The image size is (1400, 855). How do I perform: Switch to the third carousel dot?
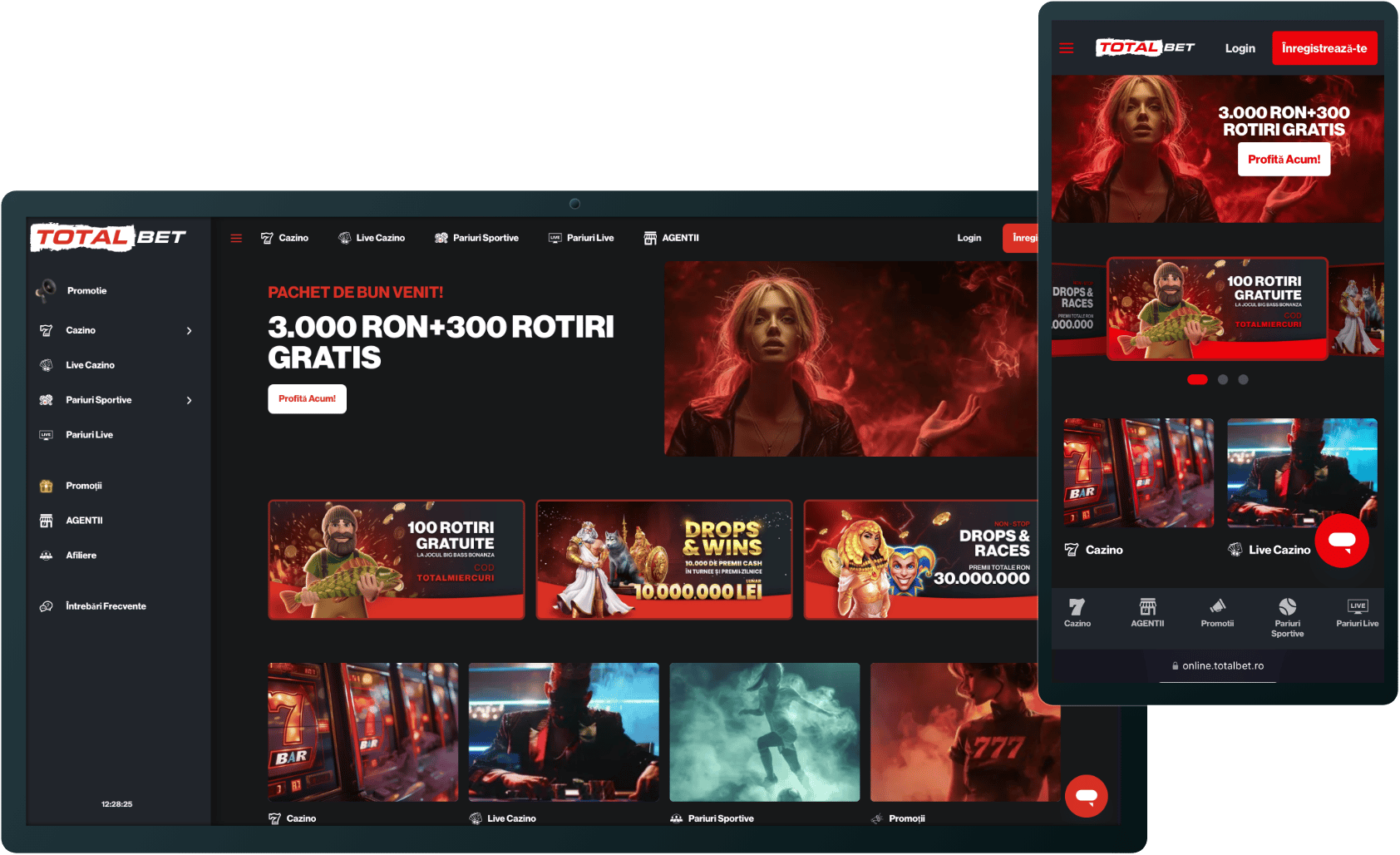(x=1243, y=379)
